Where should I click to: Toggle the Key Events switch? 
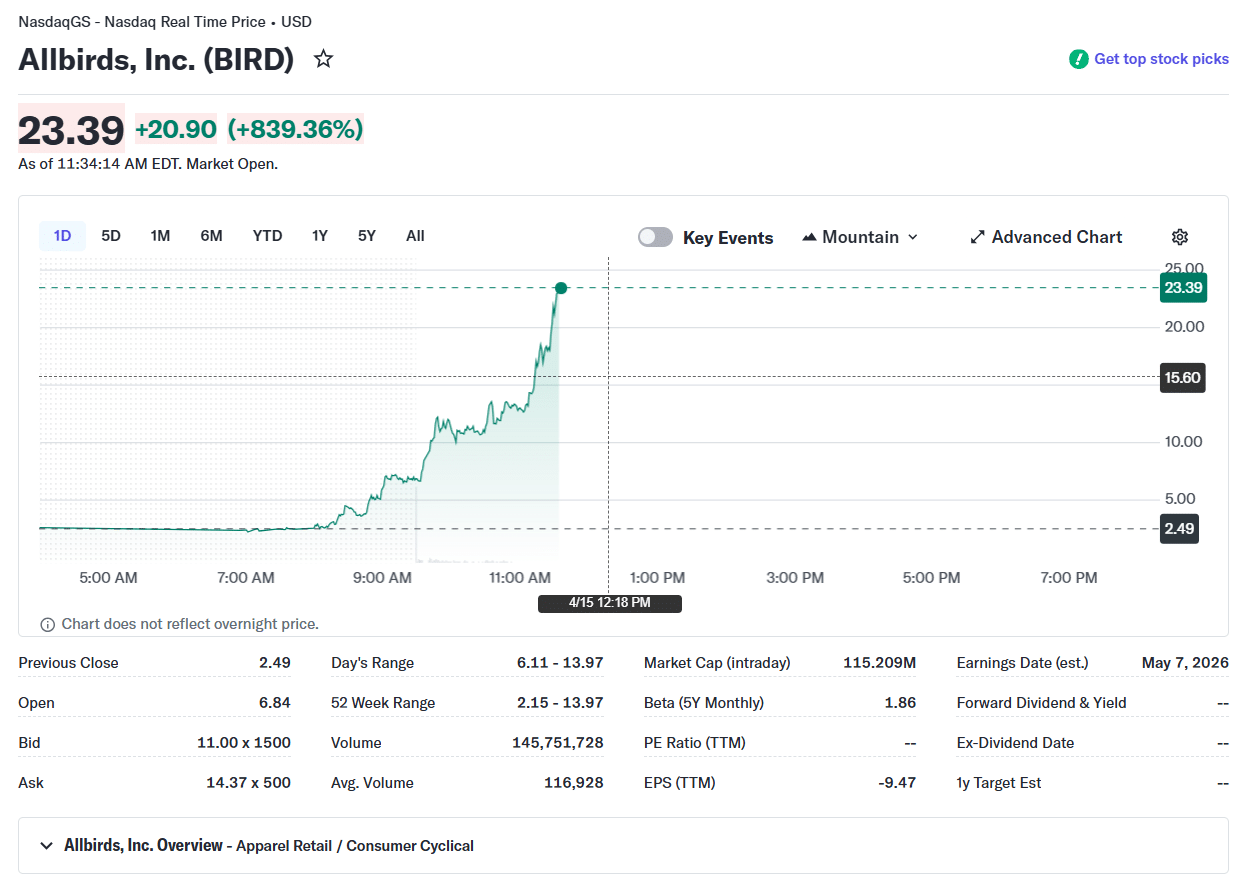(x=655, y=237)
